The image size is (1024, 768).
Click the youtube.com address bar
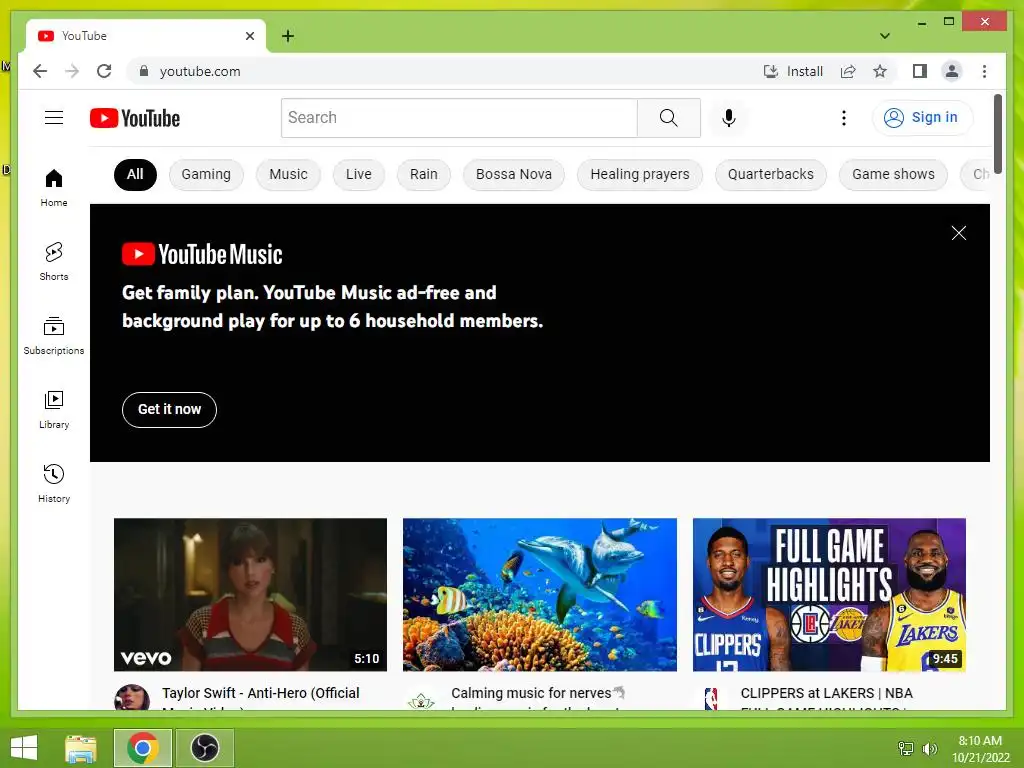(x=444, y=71)
